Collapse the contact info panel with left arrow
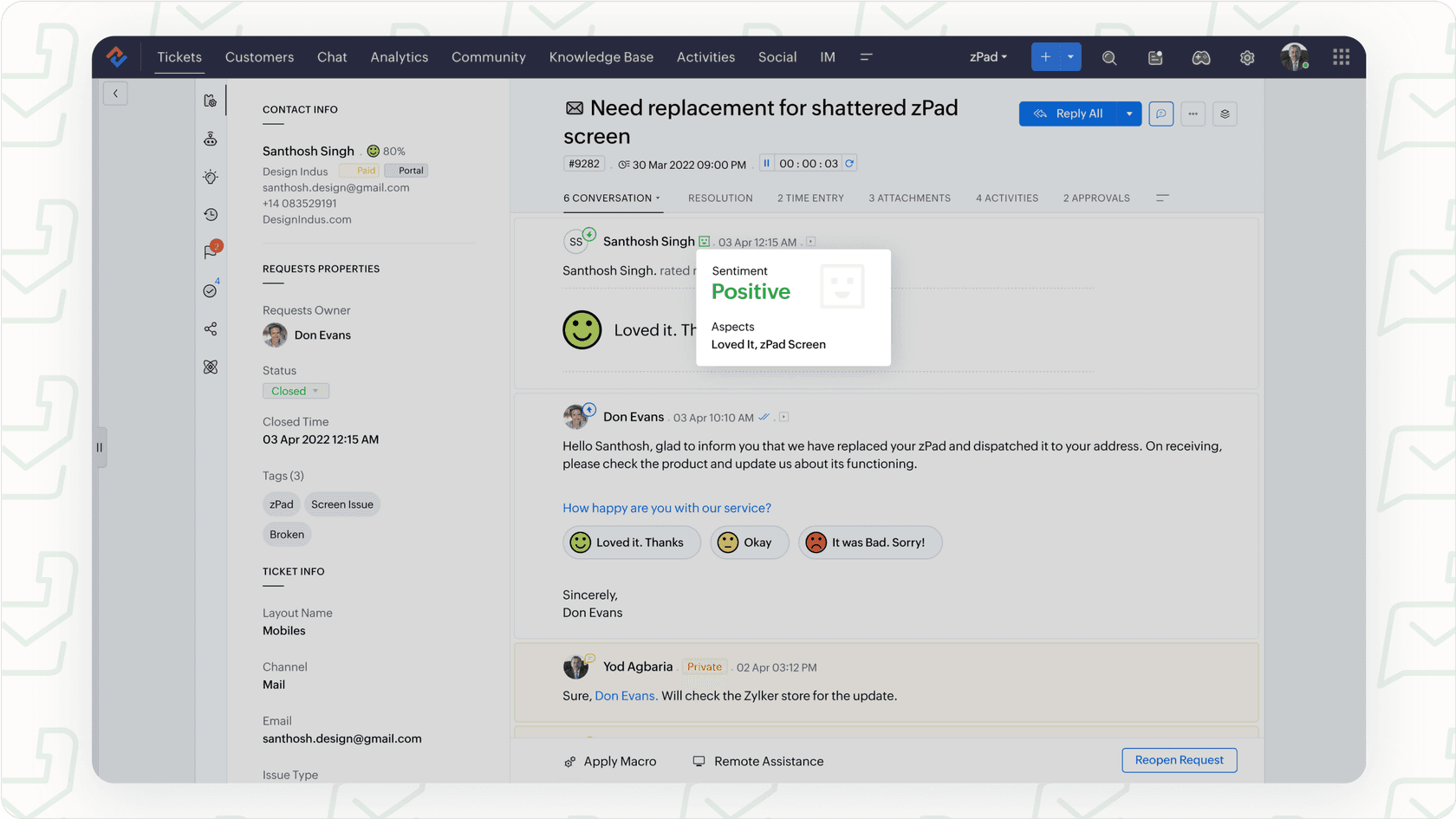 (115, 93)
